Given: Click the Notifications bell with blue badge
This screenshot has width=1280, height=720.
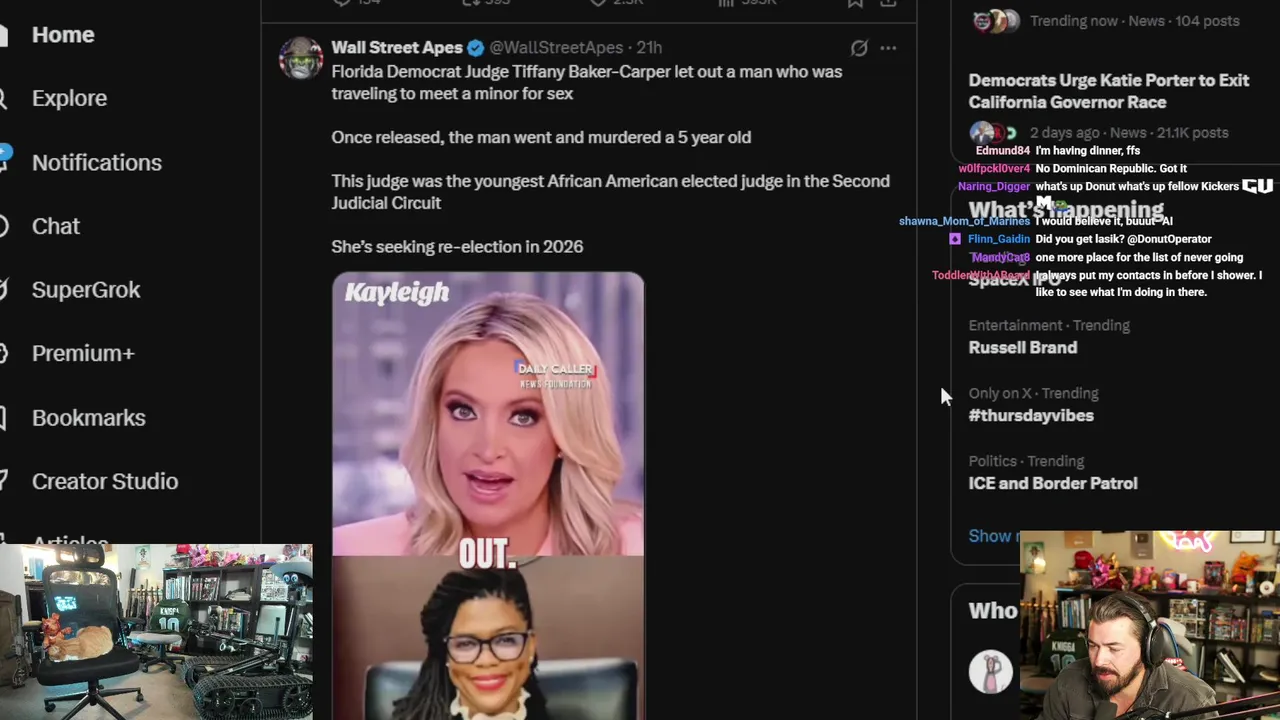Looking at the screenshot, I should pyautogui.click(x=4, y=161).
